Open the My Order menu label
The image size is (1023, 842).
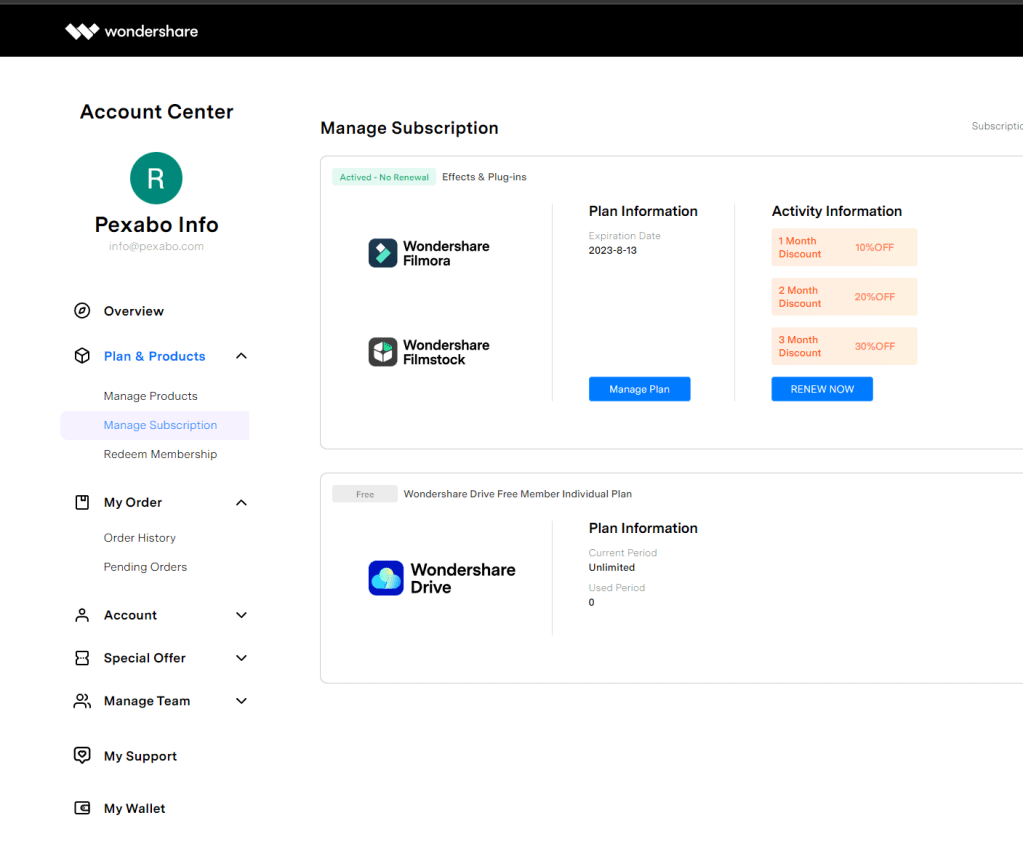(x=133, y=503)
